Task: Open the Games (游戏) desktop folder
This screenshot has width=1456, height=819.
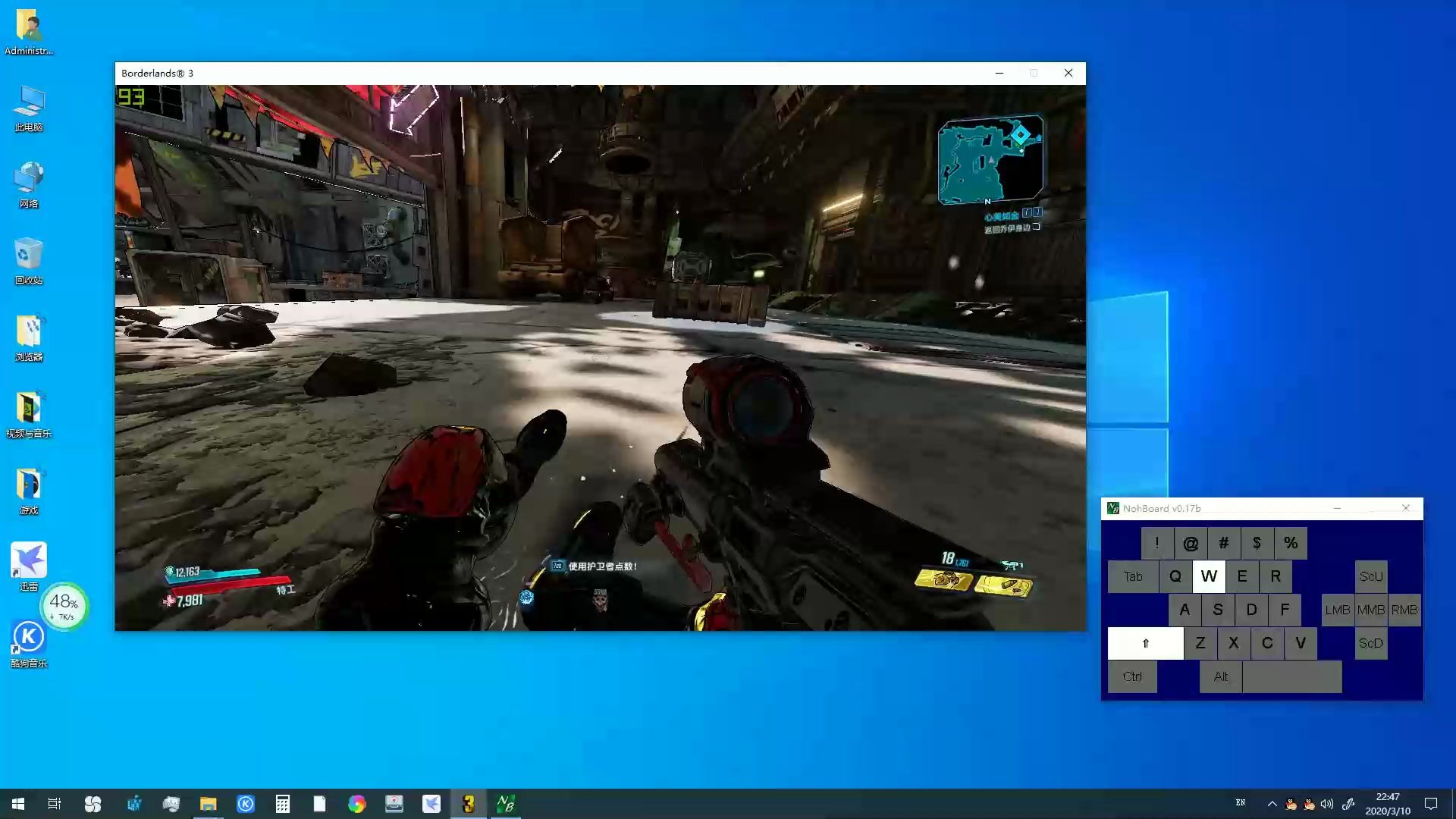Action: coord(29,491)
